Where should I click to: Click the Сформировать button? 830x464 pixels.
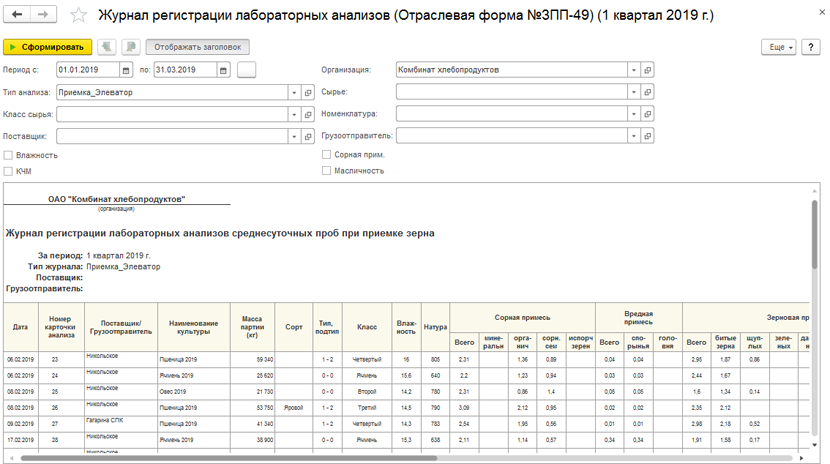pyautogui.click(x=48, y=47)
